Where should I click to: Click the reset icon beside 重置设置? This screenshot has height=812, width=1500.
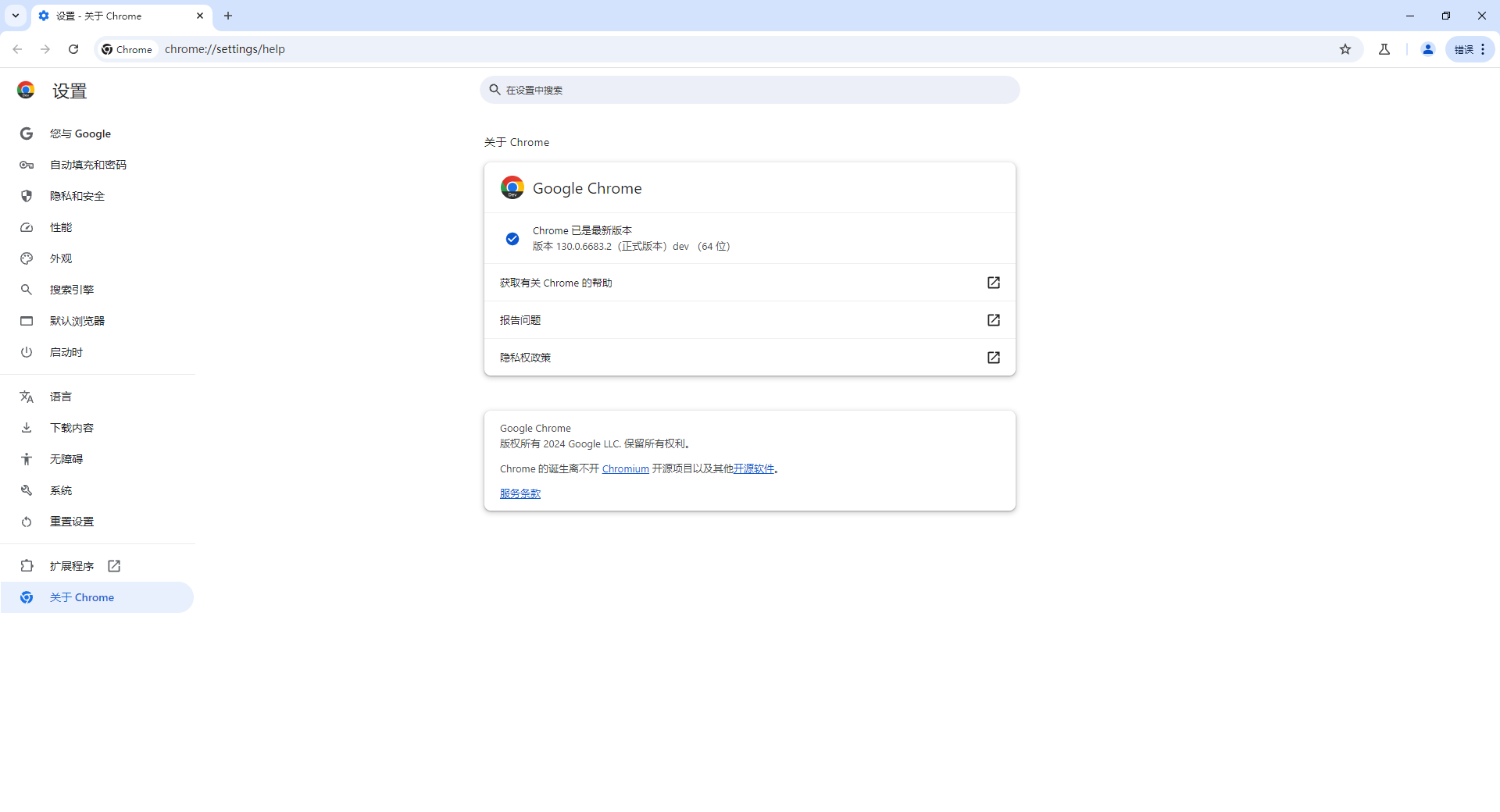27,522
